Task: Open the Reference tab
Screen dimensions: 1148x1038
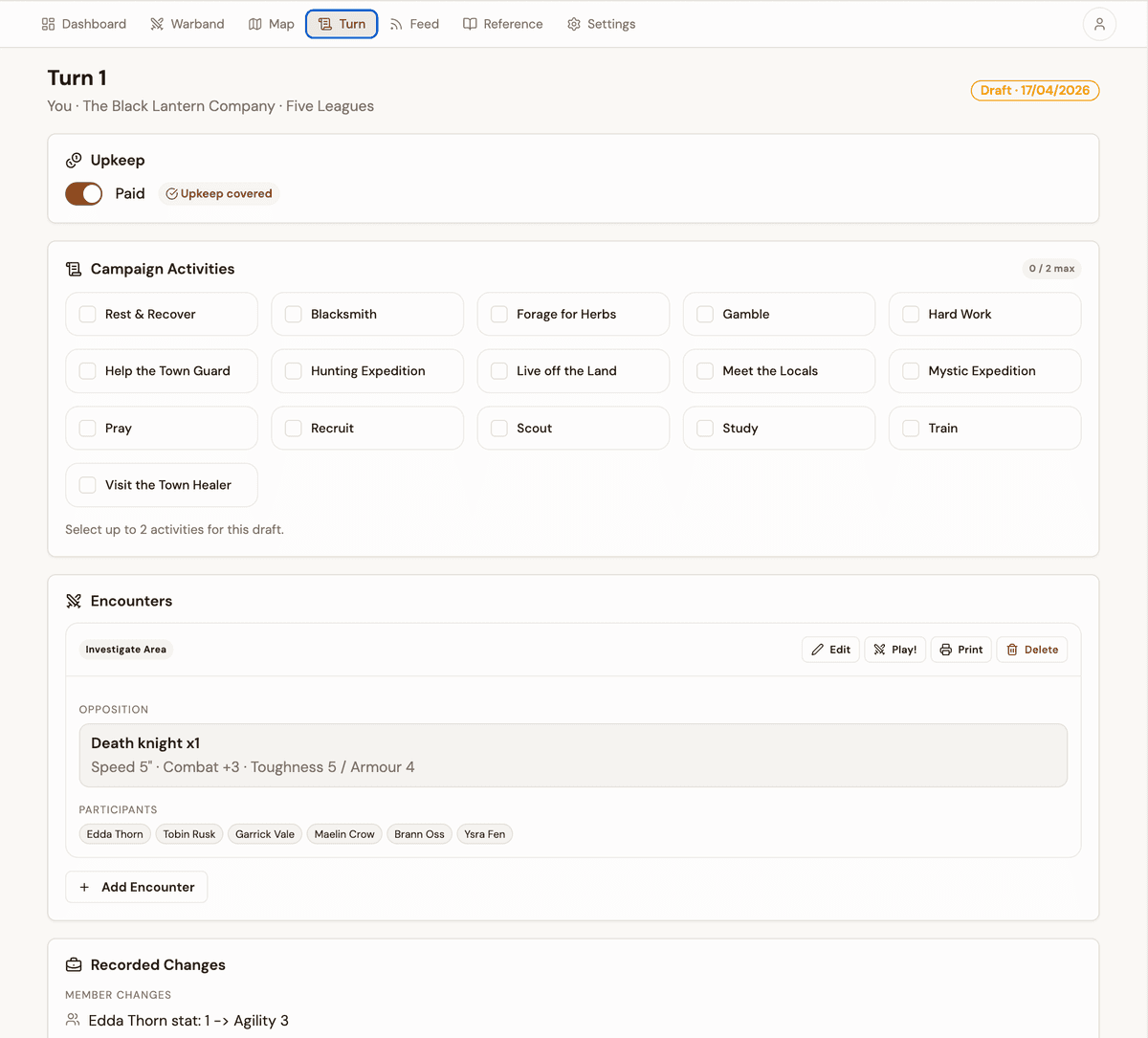Action: tap(503, 24)
